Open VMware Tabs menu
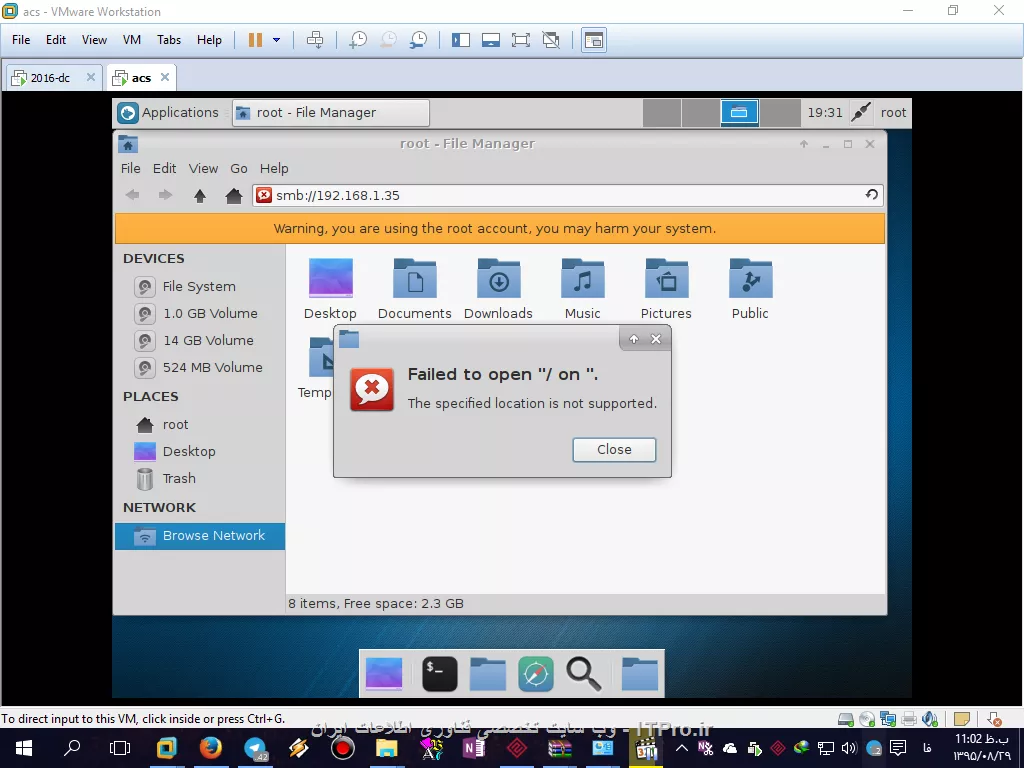The height and width of the screenshot is (768, 1024). (x=168, y=40)
